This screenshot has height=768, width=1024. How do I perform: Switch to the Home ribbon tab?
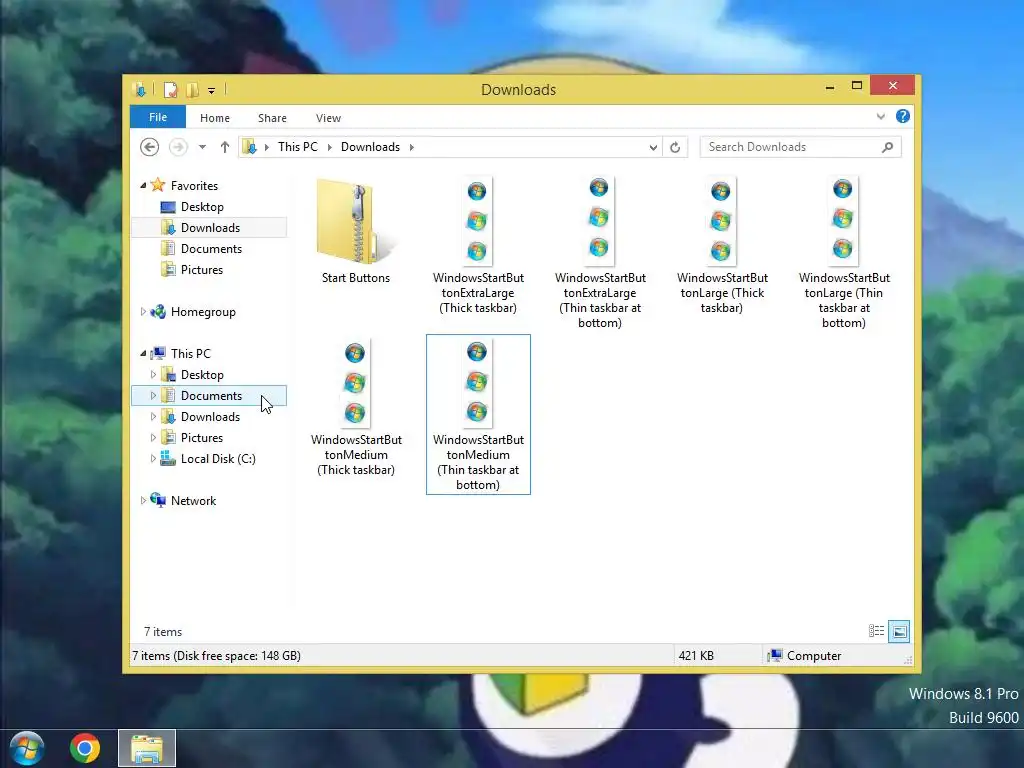215,118
